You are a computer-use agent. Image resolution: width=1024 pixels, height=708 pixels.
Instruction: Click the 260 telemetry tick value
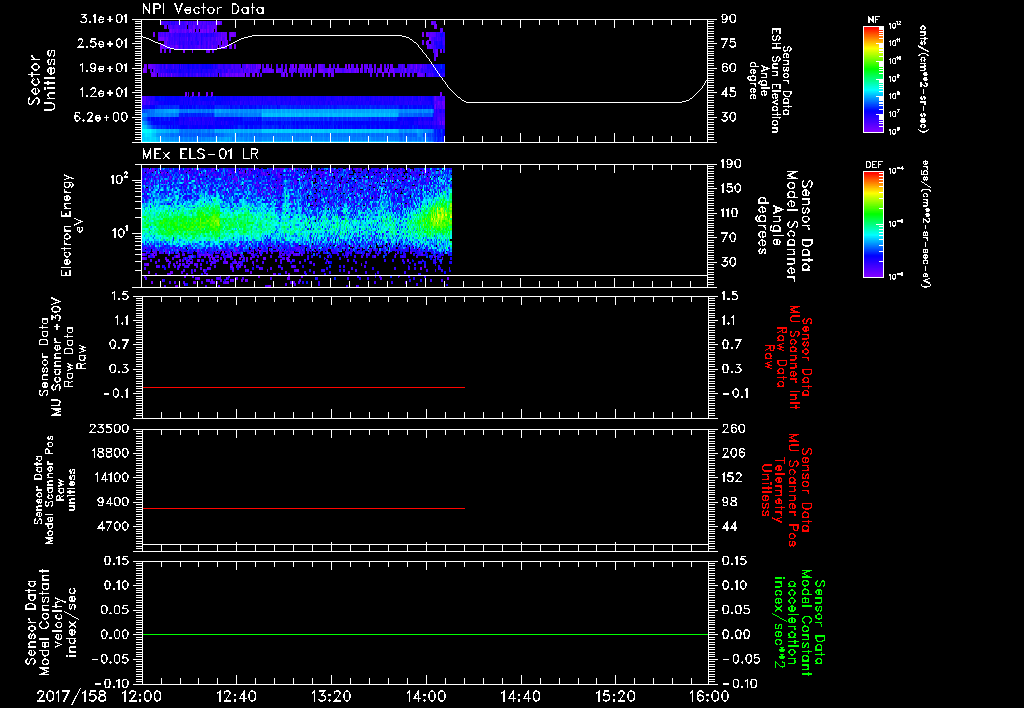click(732, 429)
